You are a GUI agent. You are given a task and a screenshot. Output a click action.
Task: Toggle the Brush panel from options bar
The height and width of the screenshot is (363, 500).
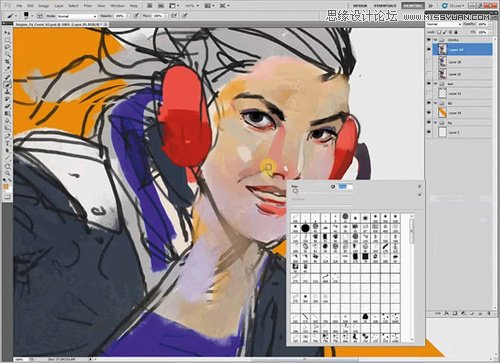[40, 16]
